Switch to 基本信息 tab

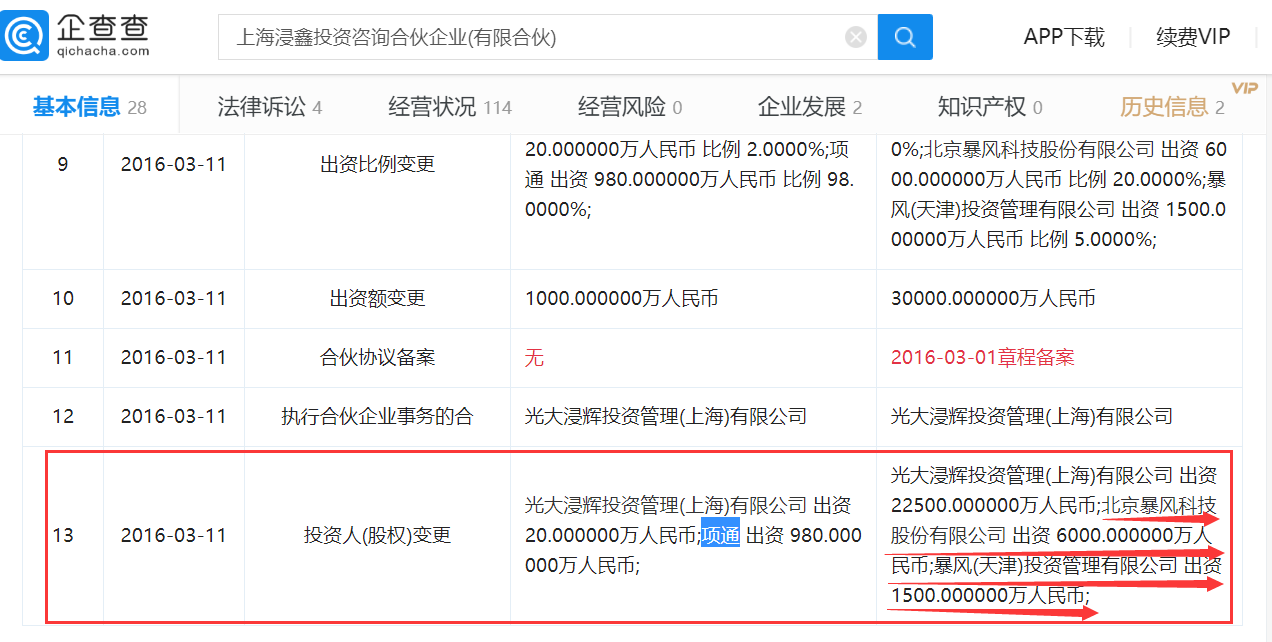point(89,106)
